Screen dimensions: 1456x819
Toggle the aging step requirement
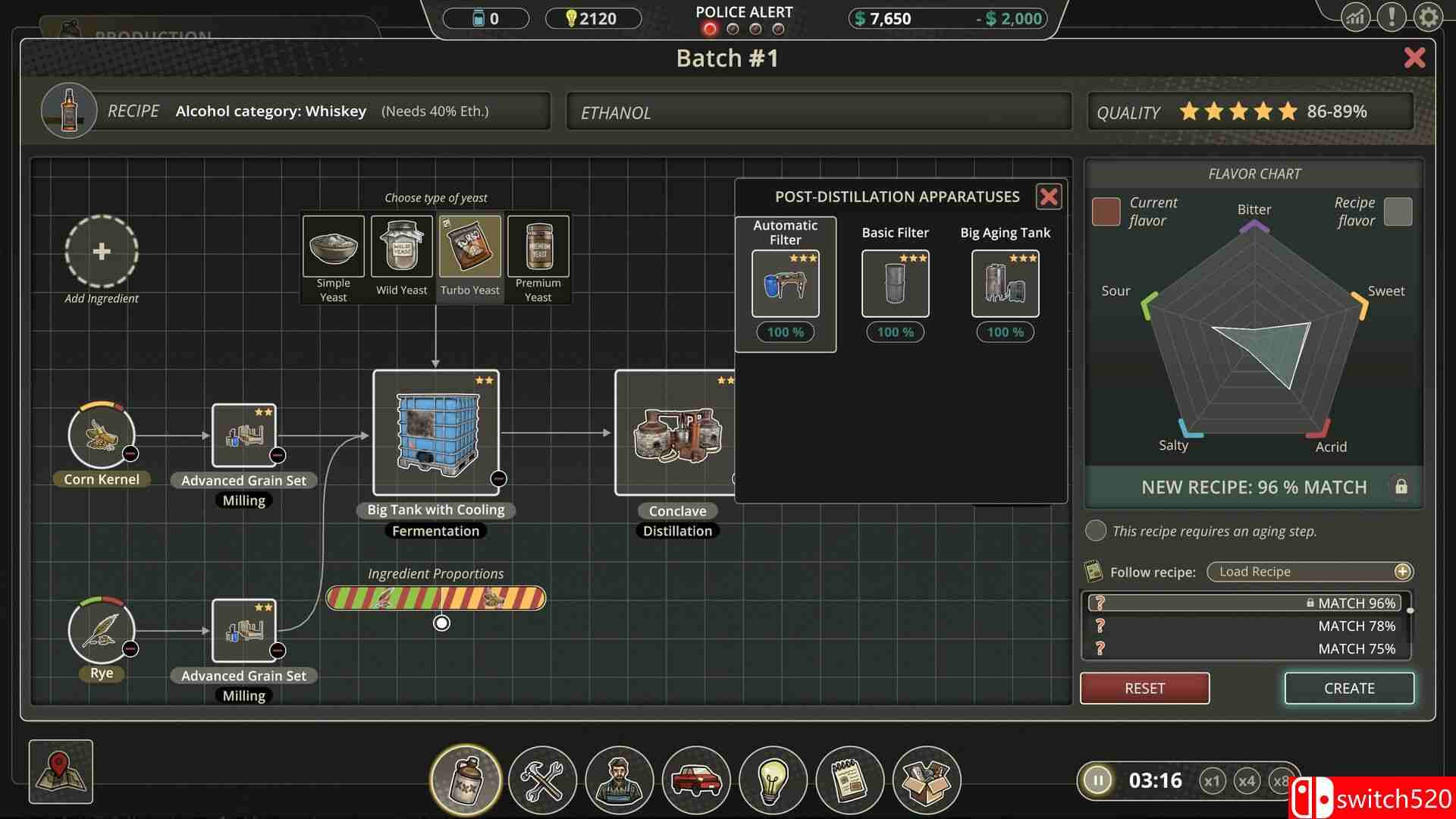pyautogui.click(x=1096, y=531)
